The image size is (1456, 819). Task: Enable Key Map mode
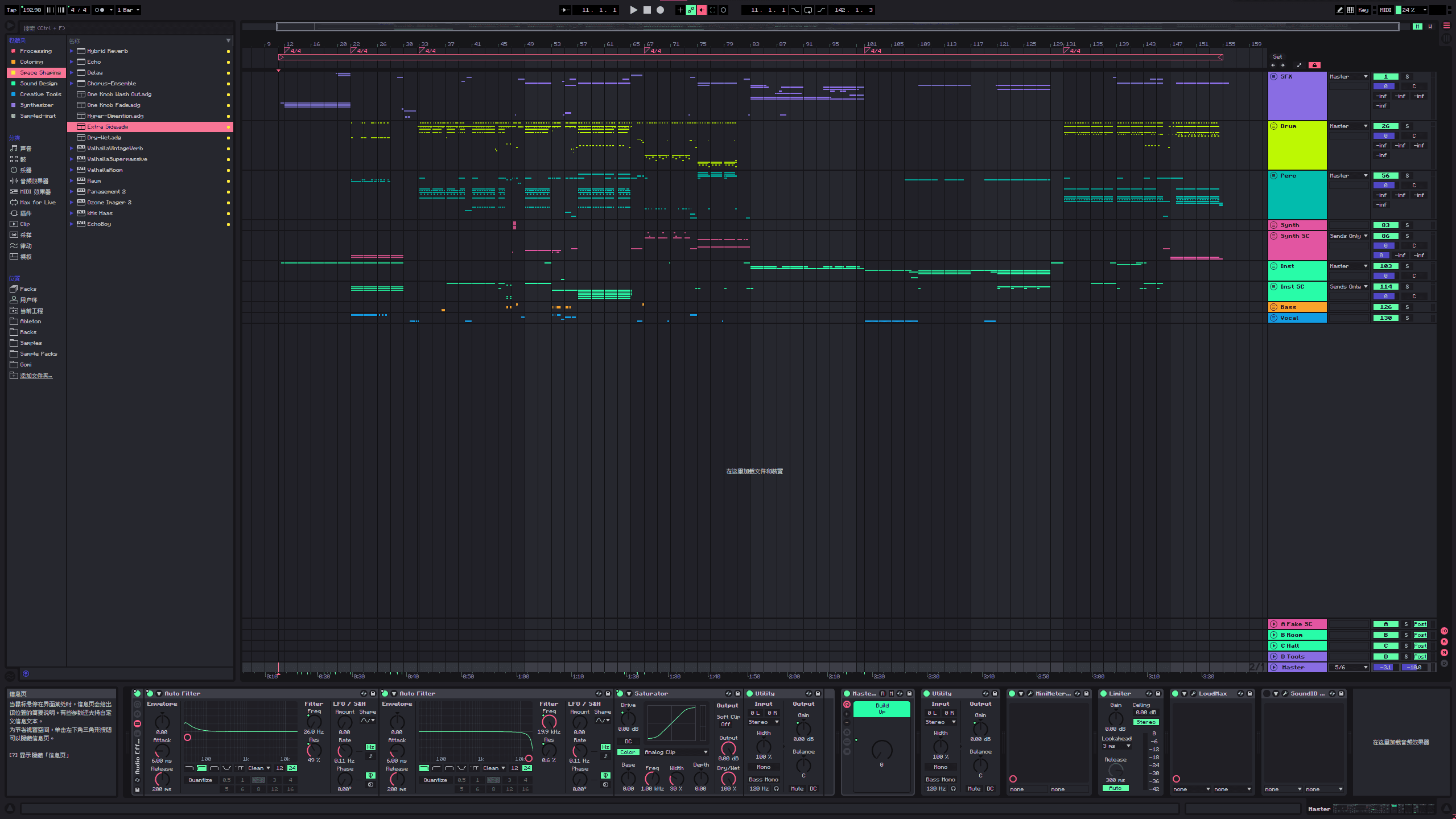pyautogui.click(x=1363, y=10)
